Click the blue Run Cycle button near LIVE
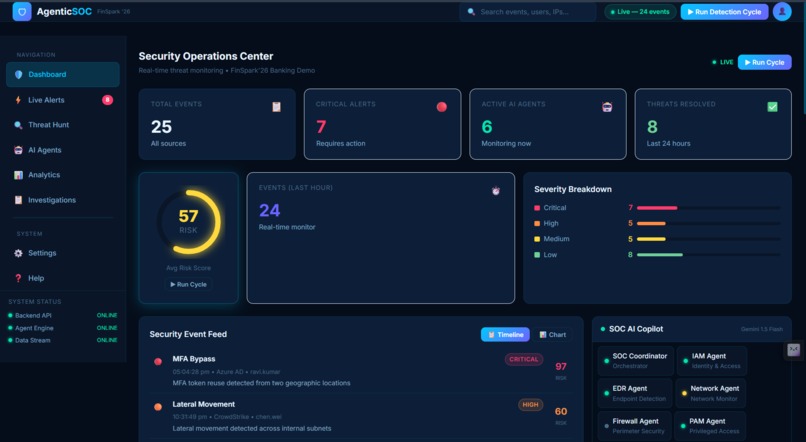806x442 pixels. click(764, 62)
